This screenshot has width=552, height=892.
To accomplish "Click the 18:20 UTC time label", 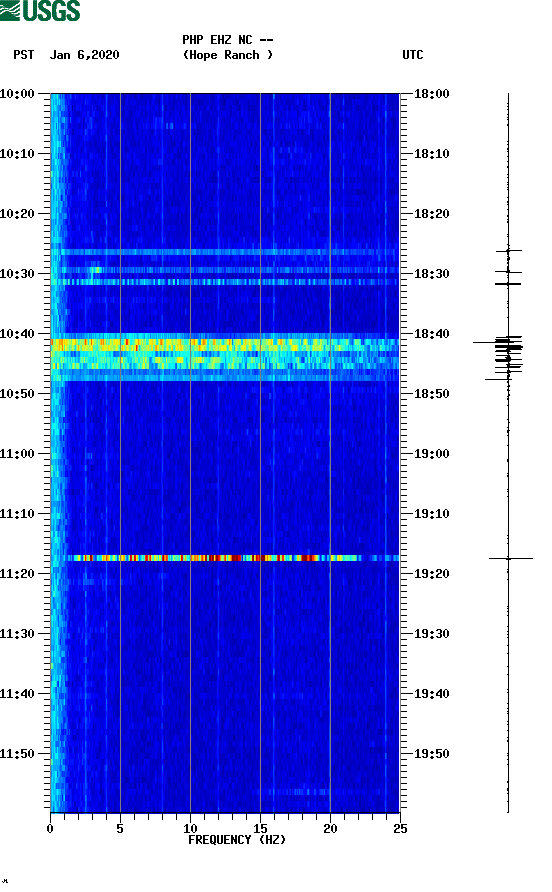I will click(x=431, y=214).
